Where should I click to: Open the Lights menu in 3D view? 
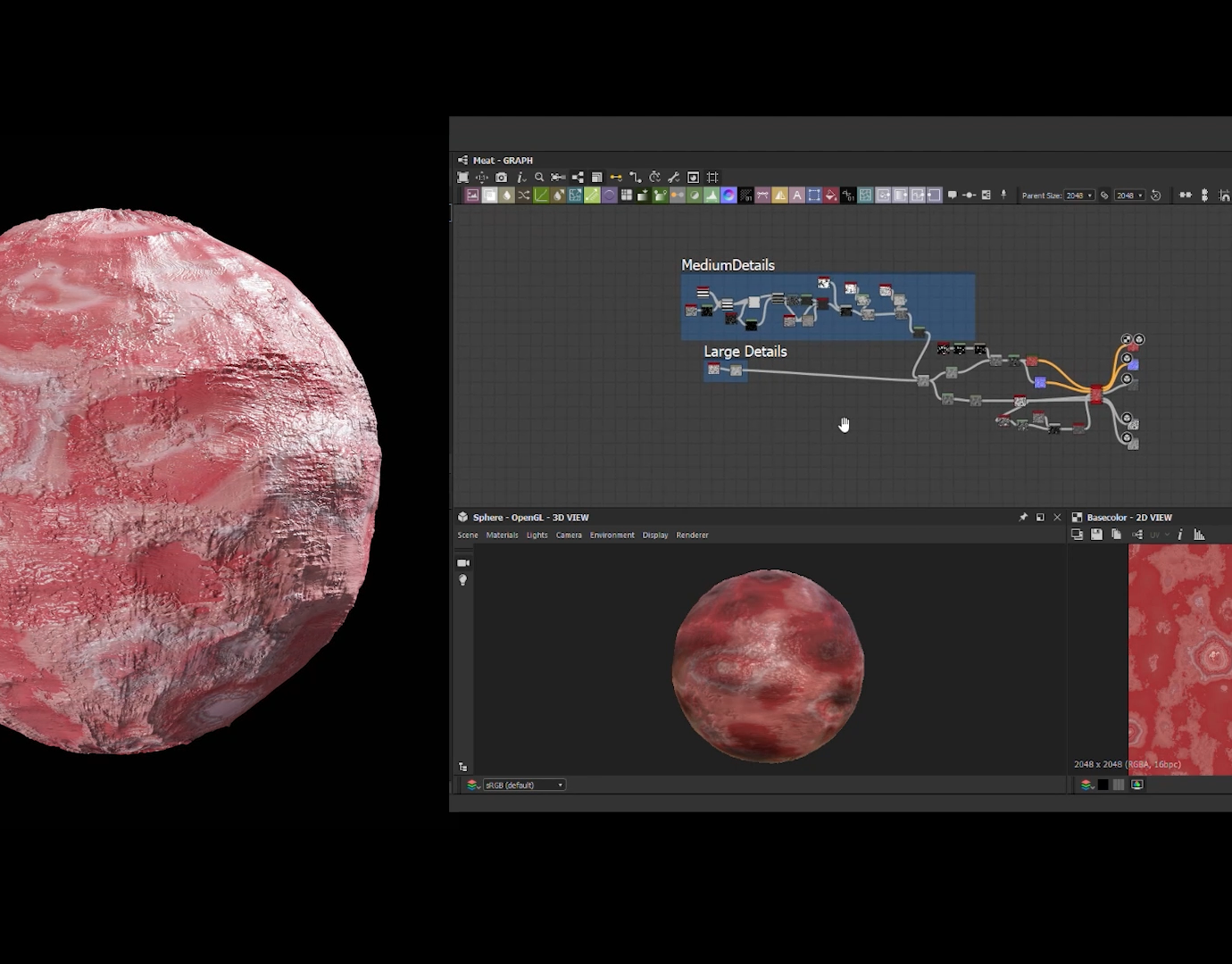pyautogui.click(x=537, y=536)
